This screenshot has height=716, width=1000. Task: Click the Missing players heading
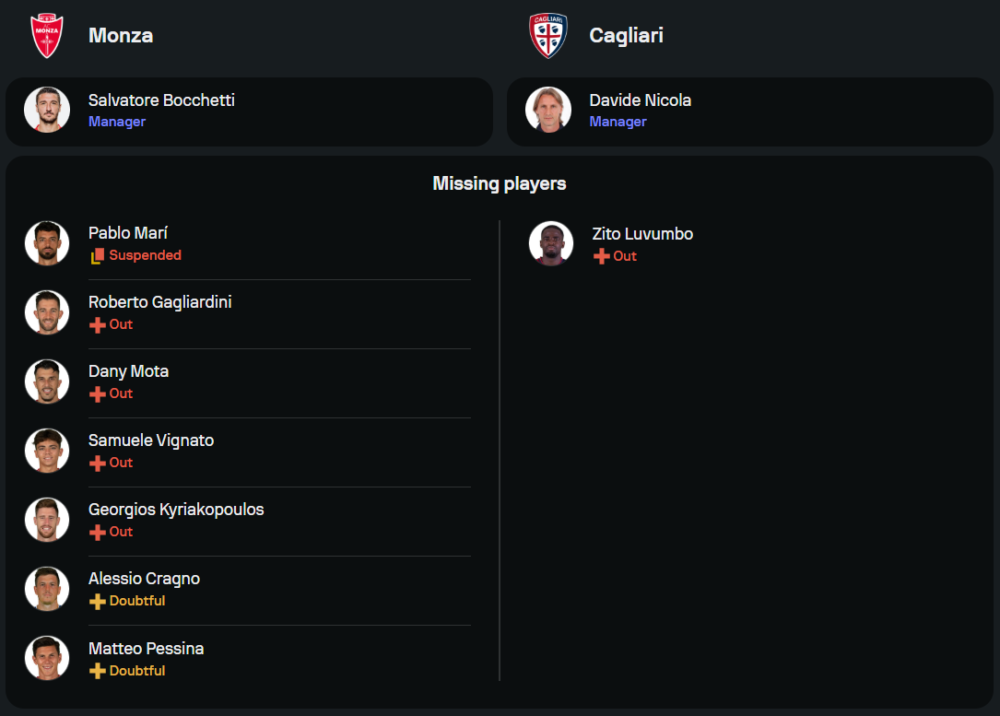(x=499, y=184)
